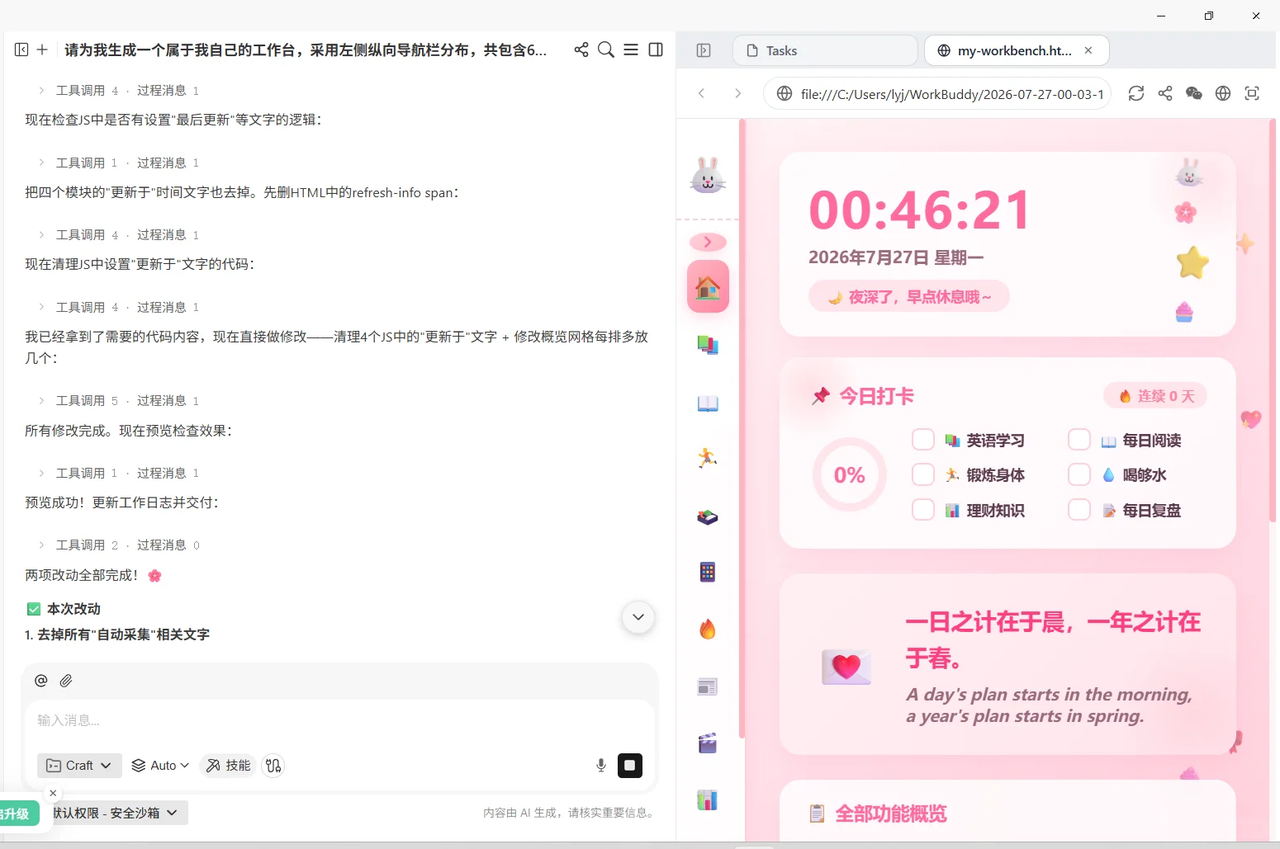Screen dimensions: 1280x849
Task: Open the newspaper icon in workbench sidebar
Action: [x=708, y=687]
